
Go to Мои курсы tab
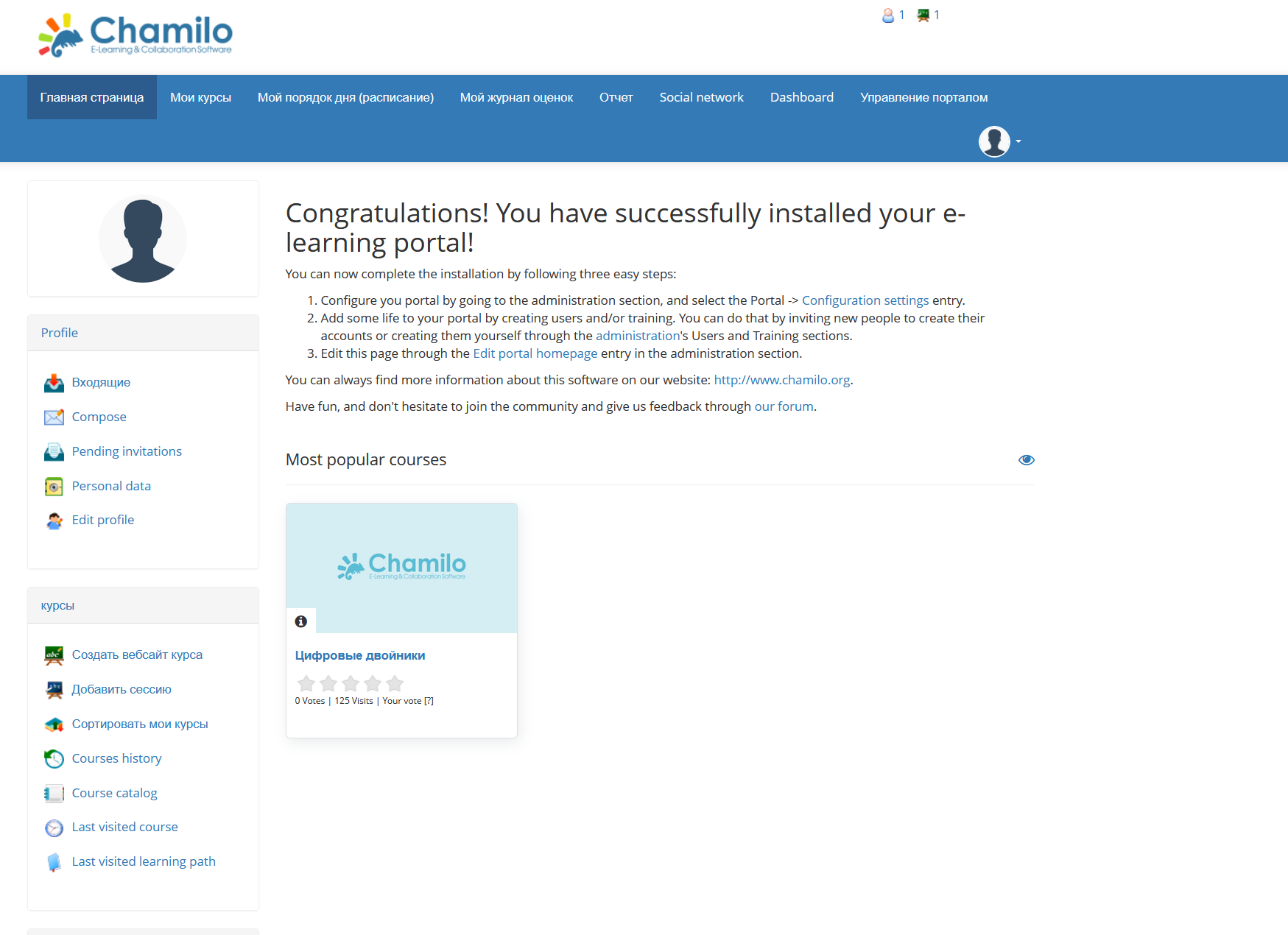[200, 97]
